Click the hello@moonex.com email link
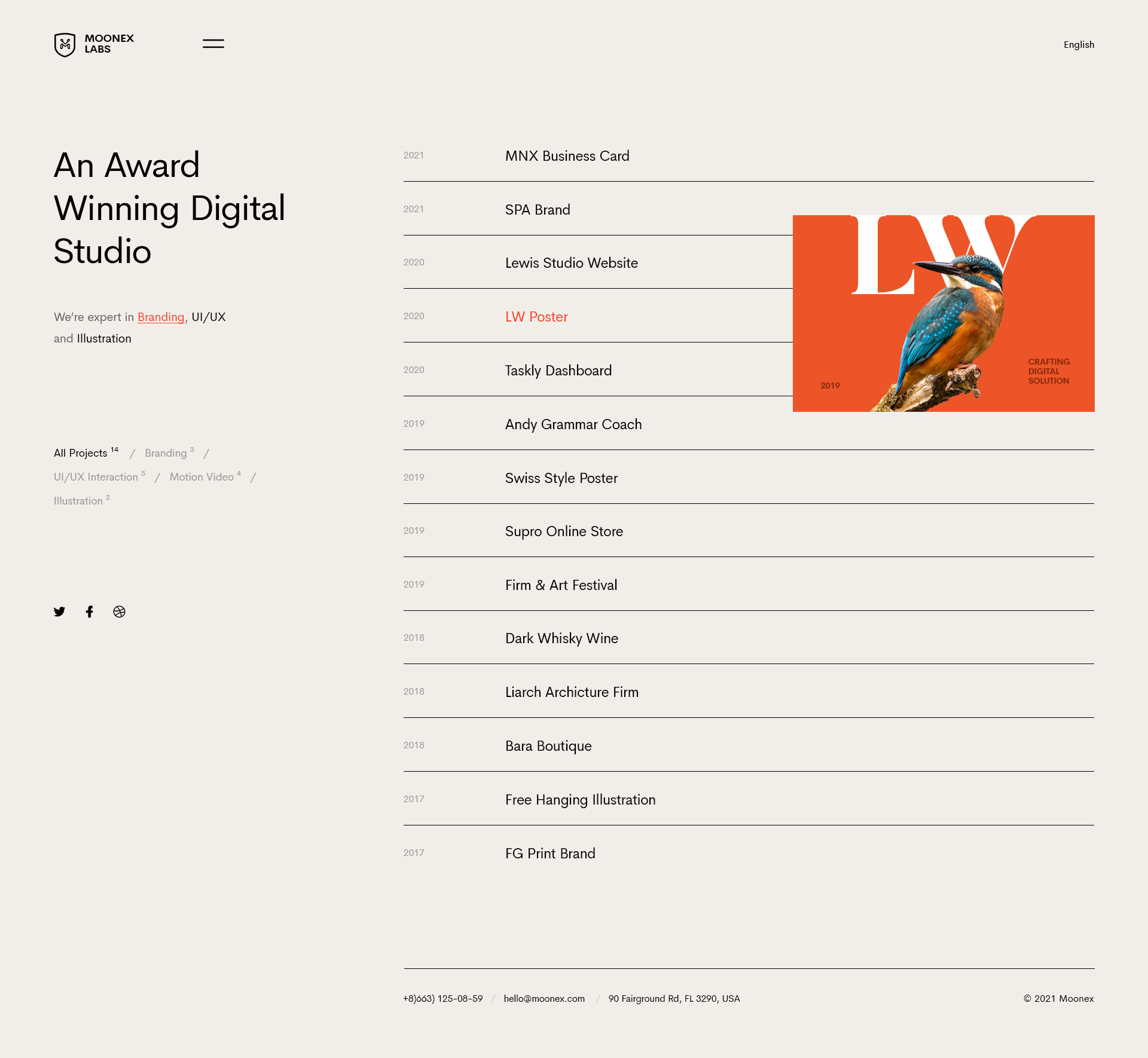The height and width of the screenshot is (1058, 1148). [544, 999]
